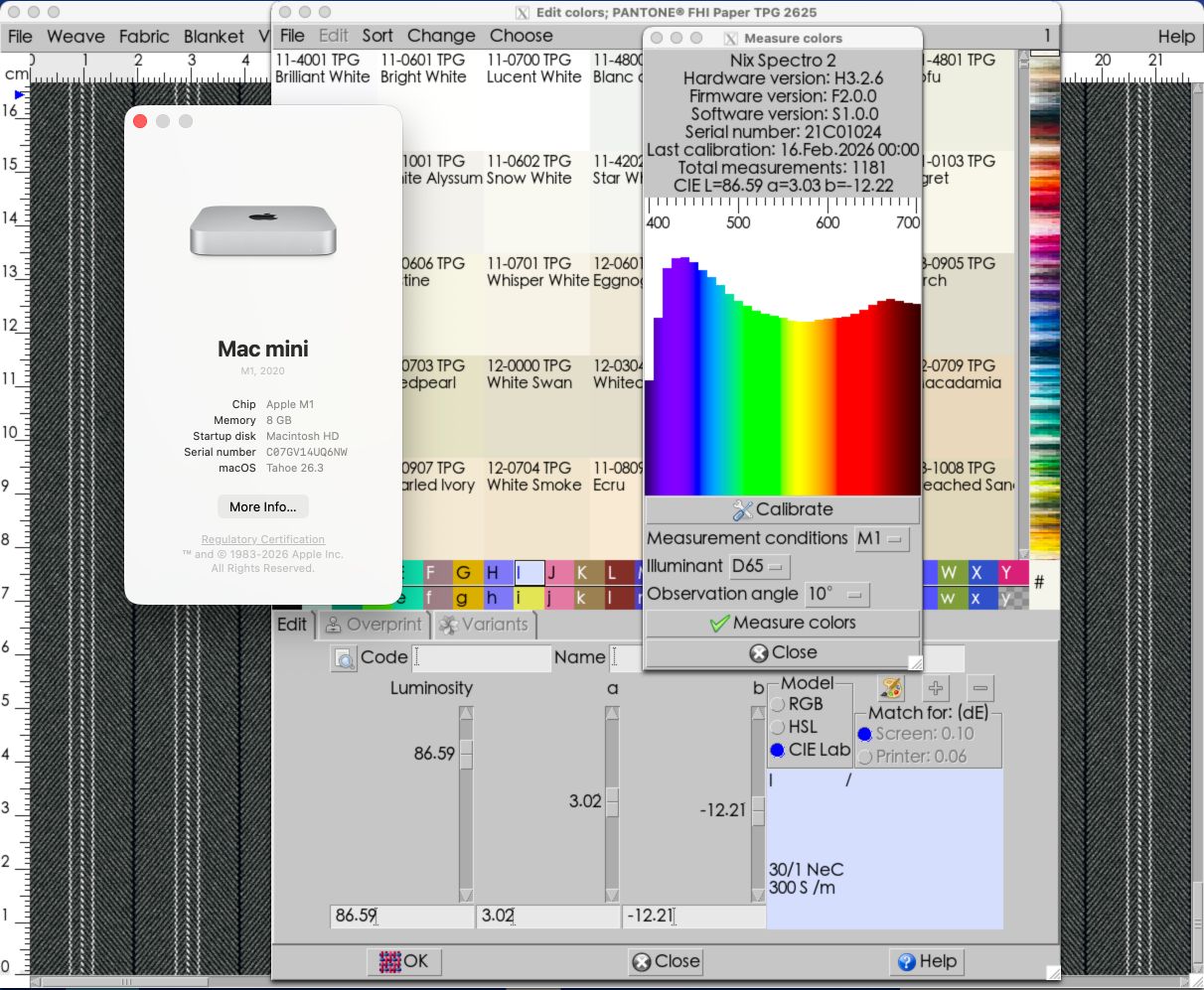Click the Code input field
The width and height of the screenshot is (1204, 990).
click(482, 657)
